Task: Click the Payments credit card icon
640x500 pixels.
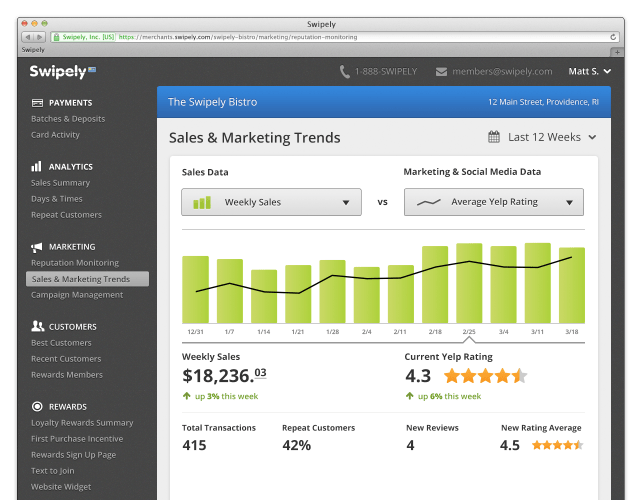Action: (37, 103)
